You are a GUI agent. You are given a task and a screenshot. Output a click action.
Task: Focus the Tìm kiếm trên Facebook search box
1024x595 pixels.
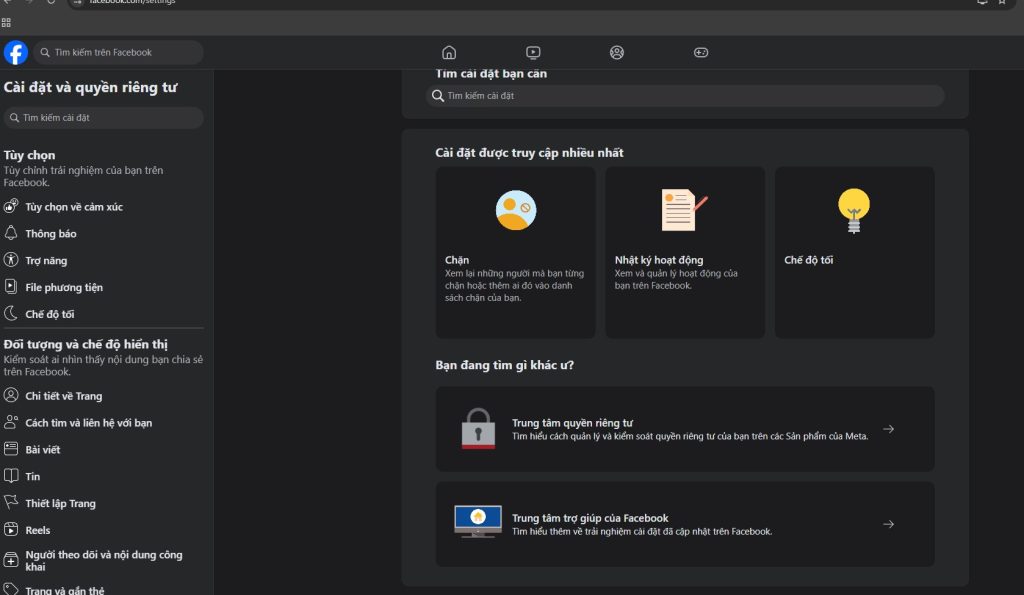tap(120, 53)
